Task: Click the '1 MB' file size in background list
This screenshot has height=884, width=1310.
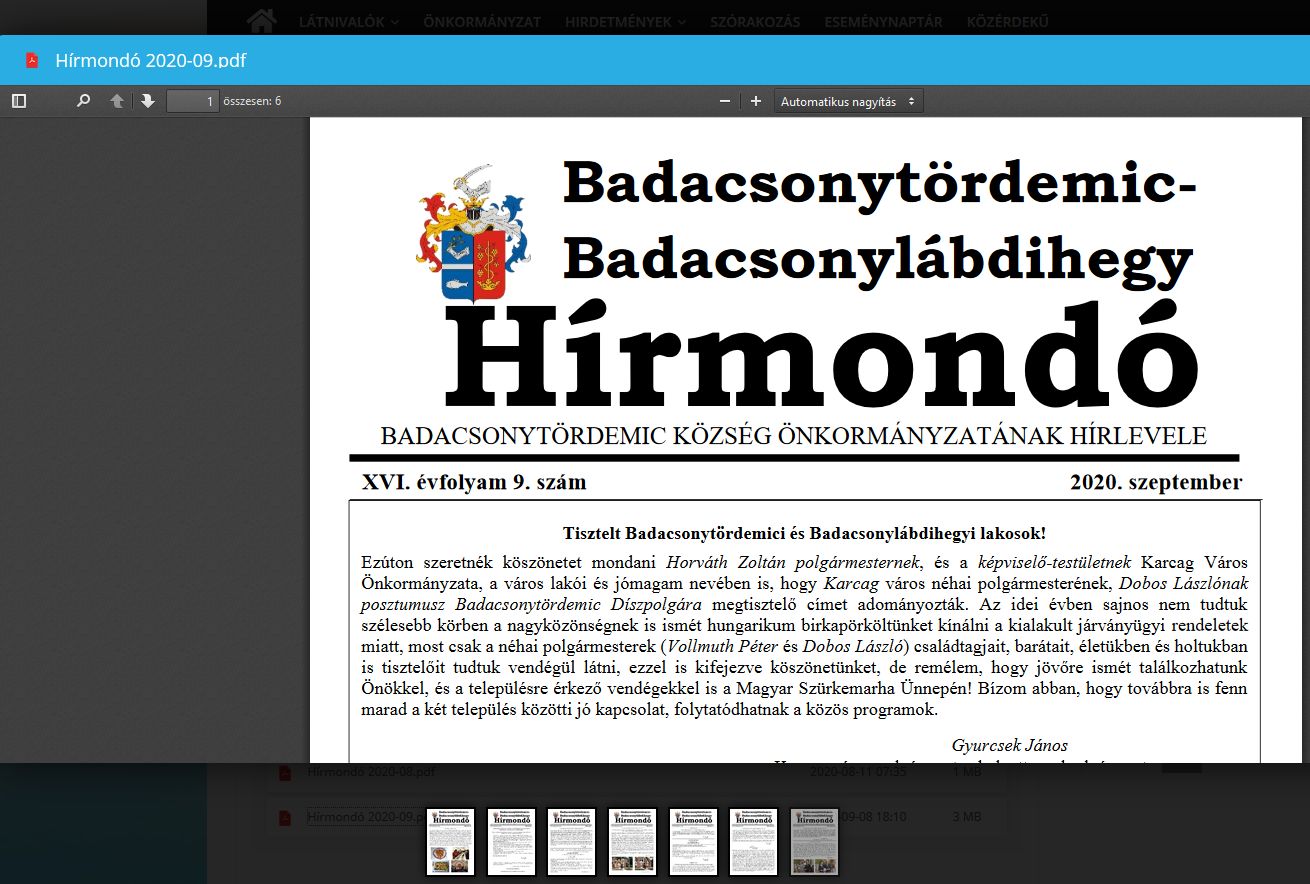Action: pyautogui.click(x=966, y=772)
